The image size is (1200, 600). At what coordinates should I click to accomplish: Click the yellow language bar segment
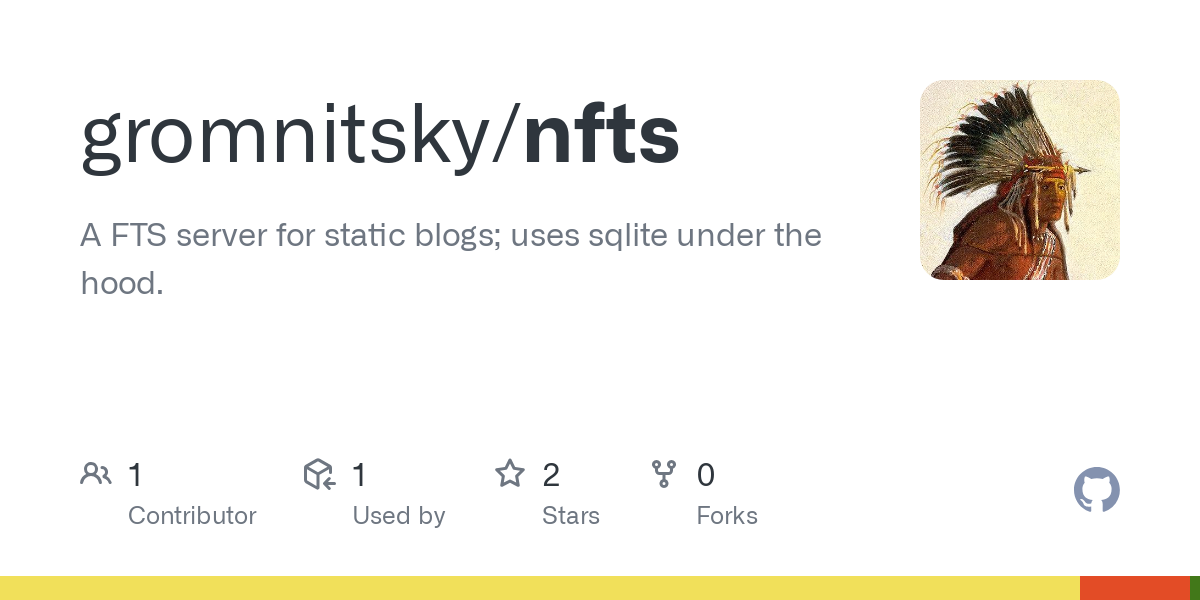pyautogui.click(x=540, y=588)
